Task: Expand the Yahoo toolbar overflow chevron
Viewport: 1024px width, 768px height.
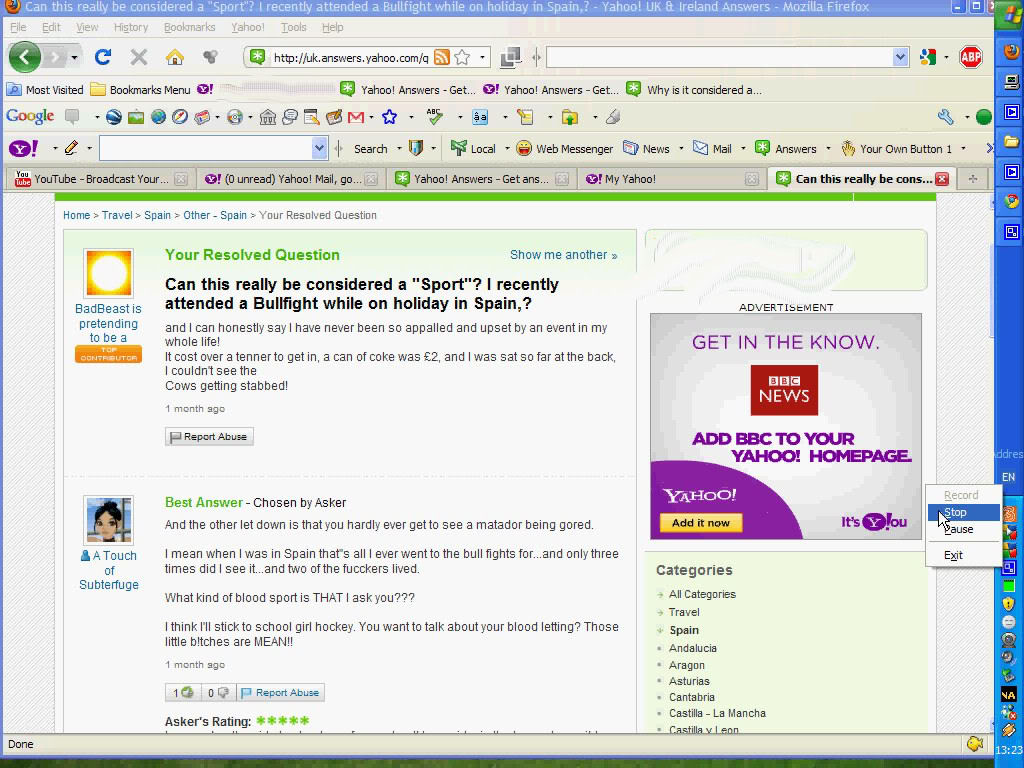Action: pyautogui.click(x=989, y=149)
